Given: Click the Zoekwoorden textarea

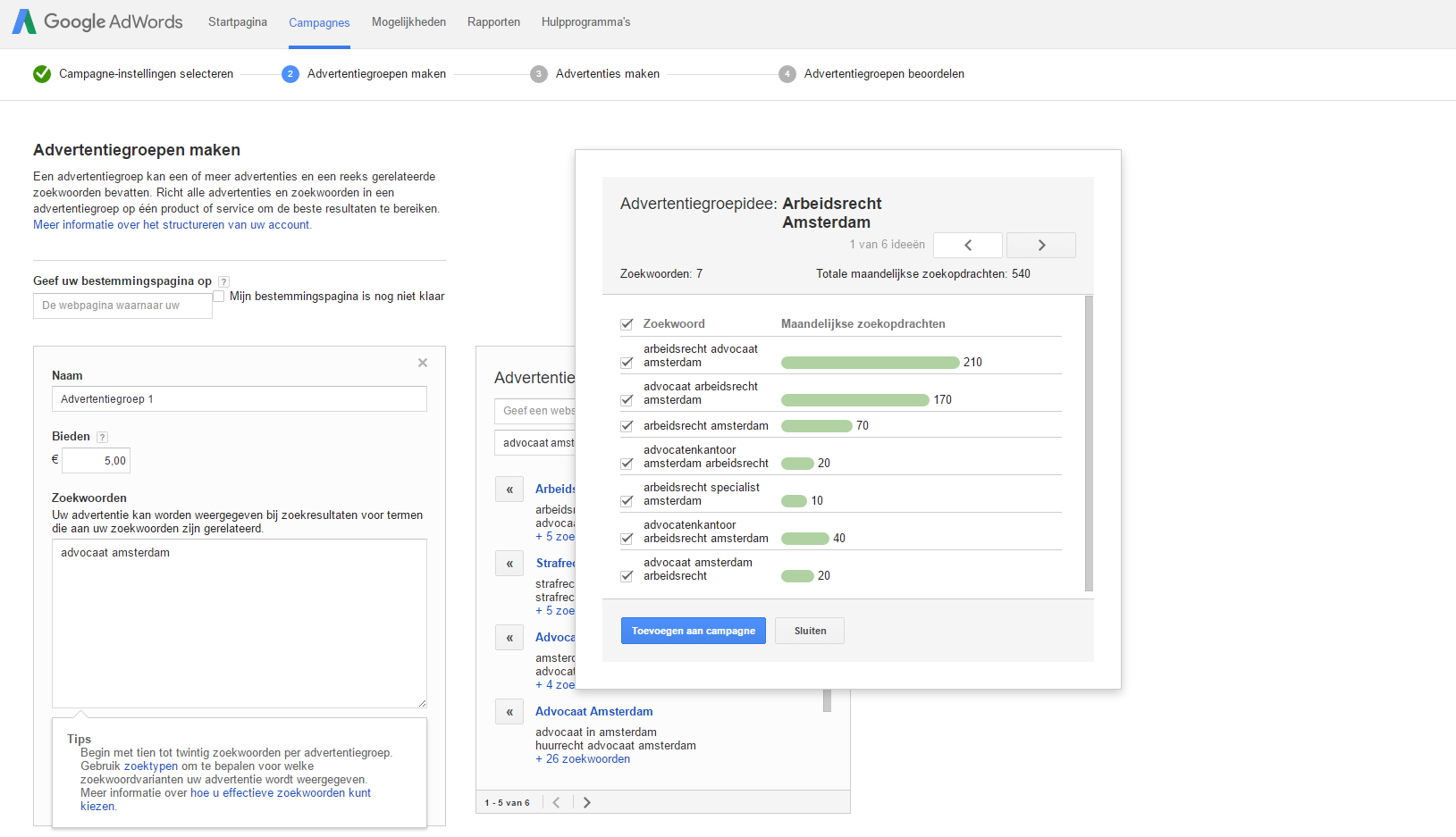Looking at the screenshot, I should click(x=240, y=624).
